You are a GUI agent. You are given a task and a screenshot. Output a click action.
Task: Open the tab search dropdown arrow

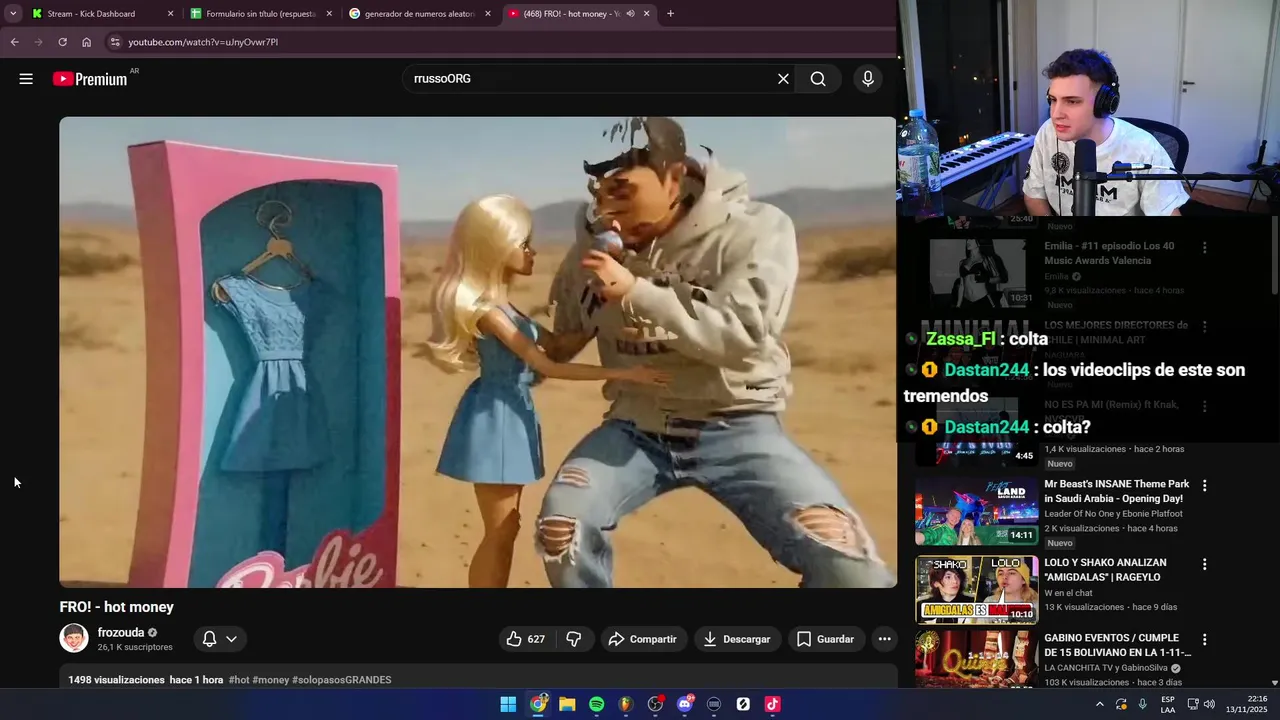click(x=12, y=14)
